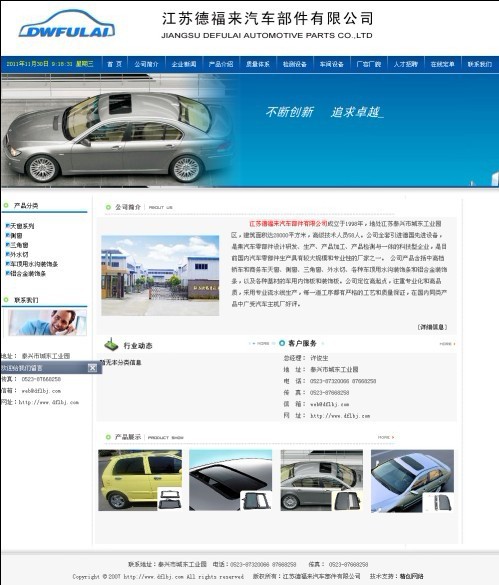Click the DWFULAI car logo
This screenshot has height=585, width=499.
pyautogui.click(x=67, y=24)
